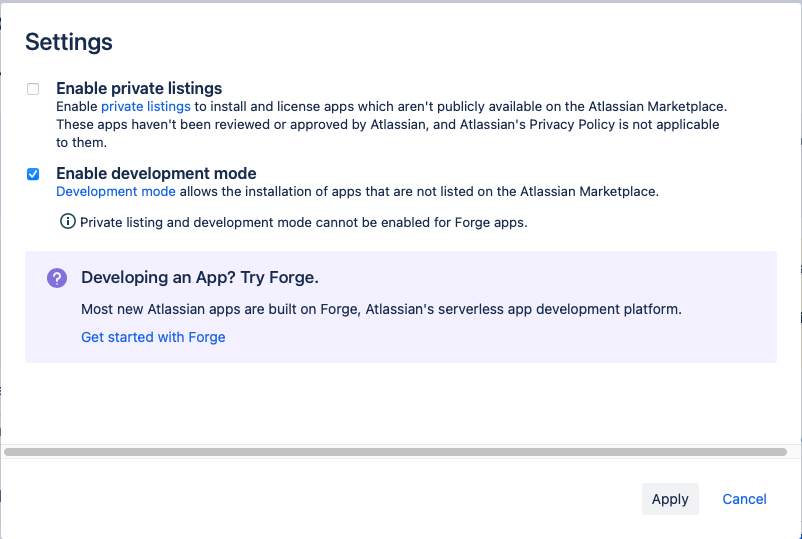Screen dimensions: 802x539
Task: Click the 'Developing an App? Try Forge.' heading
Action: (x=199, y=277)
